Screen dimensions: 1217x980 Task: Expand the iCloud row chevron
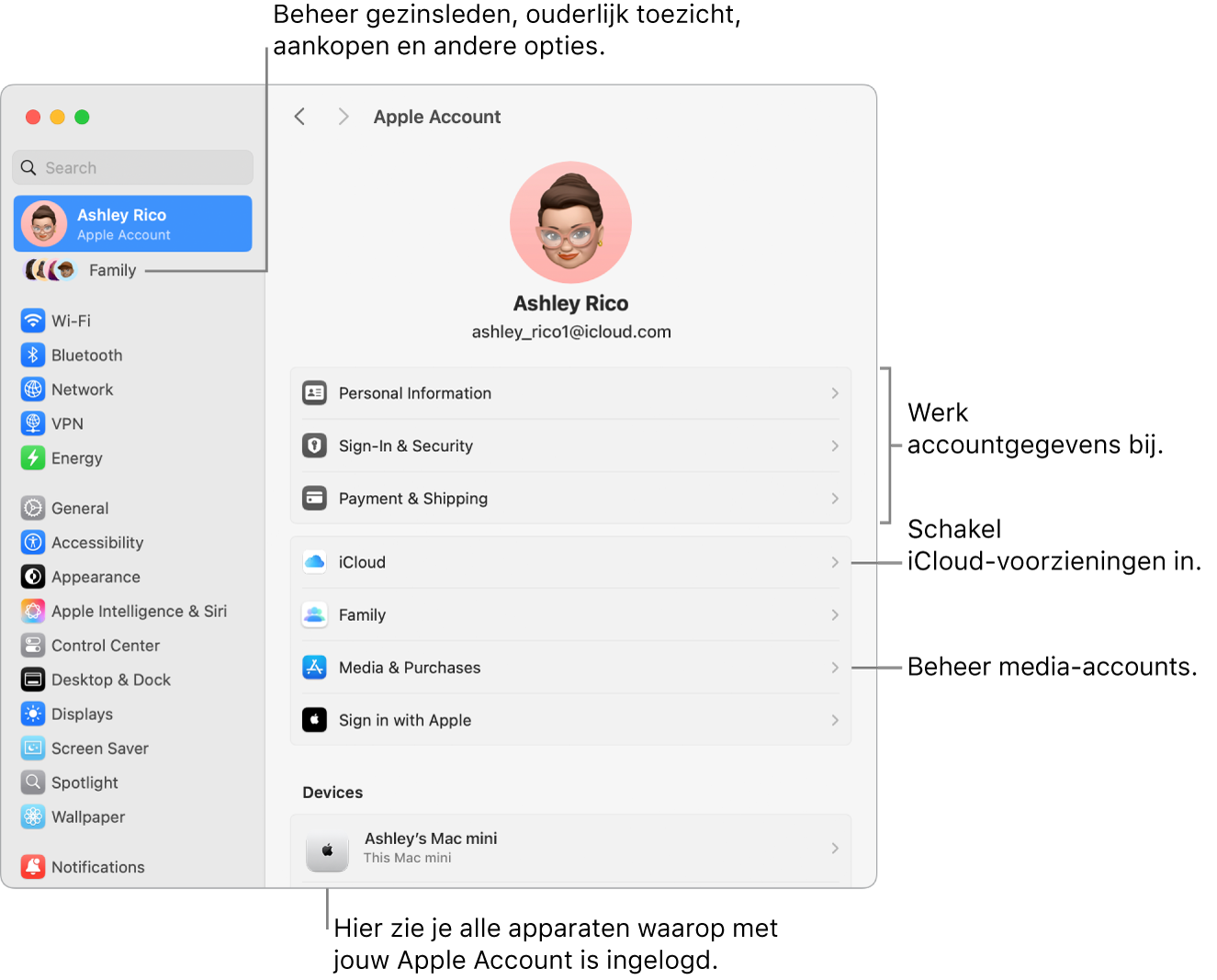click(835, 562)
